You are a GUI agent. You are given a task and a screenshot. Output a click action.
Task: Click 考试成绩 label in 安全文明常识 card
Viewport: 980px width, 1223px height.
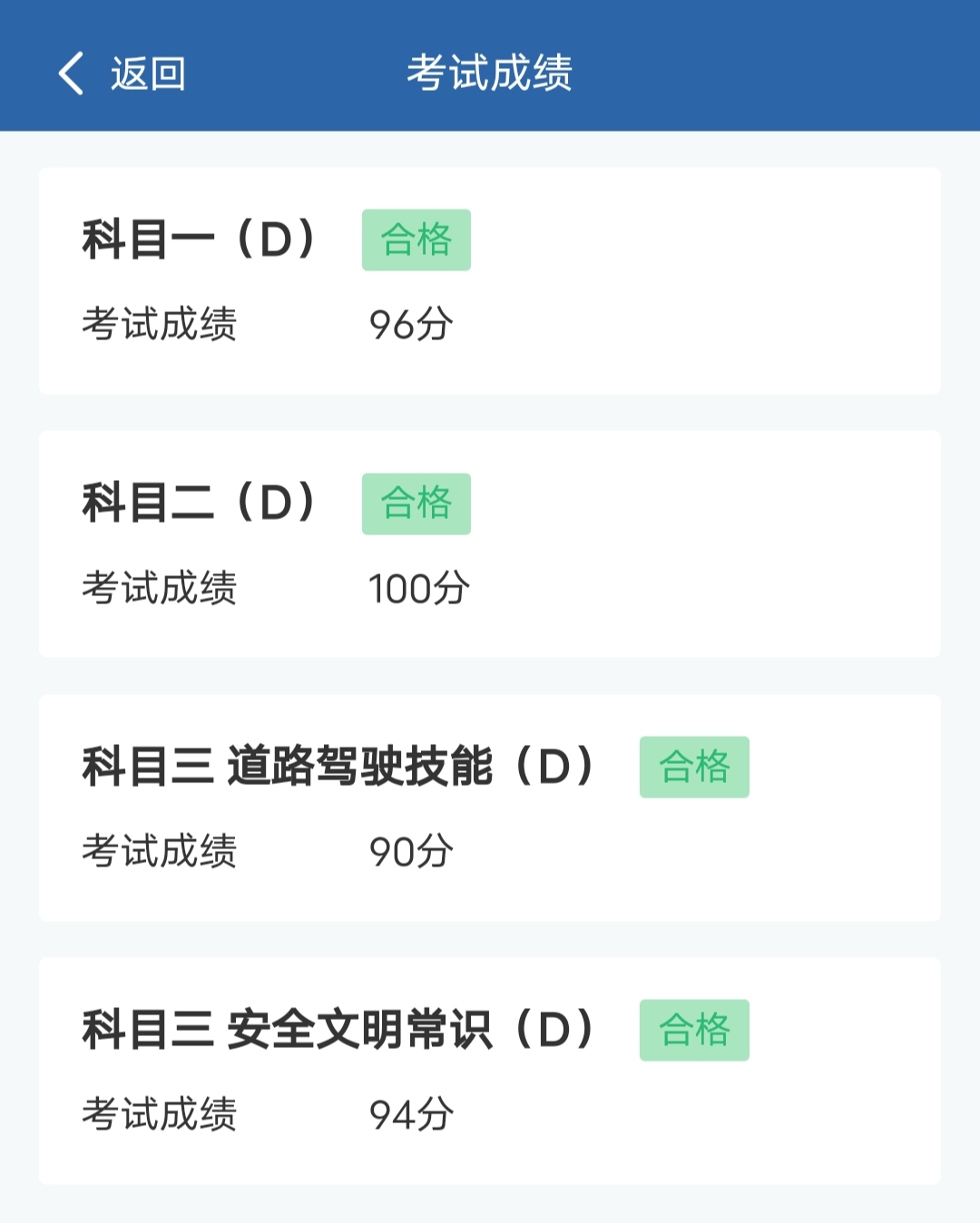pyautogui.click(x=160, y=1114)
